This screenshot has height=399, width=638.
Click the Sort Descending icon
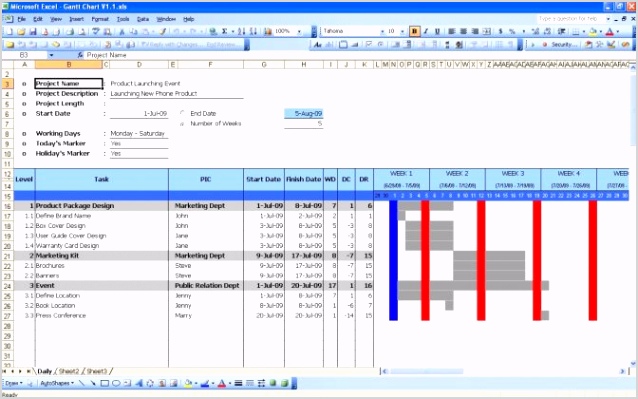pos(253,32)
